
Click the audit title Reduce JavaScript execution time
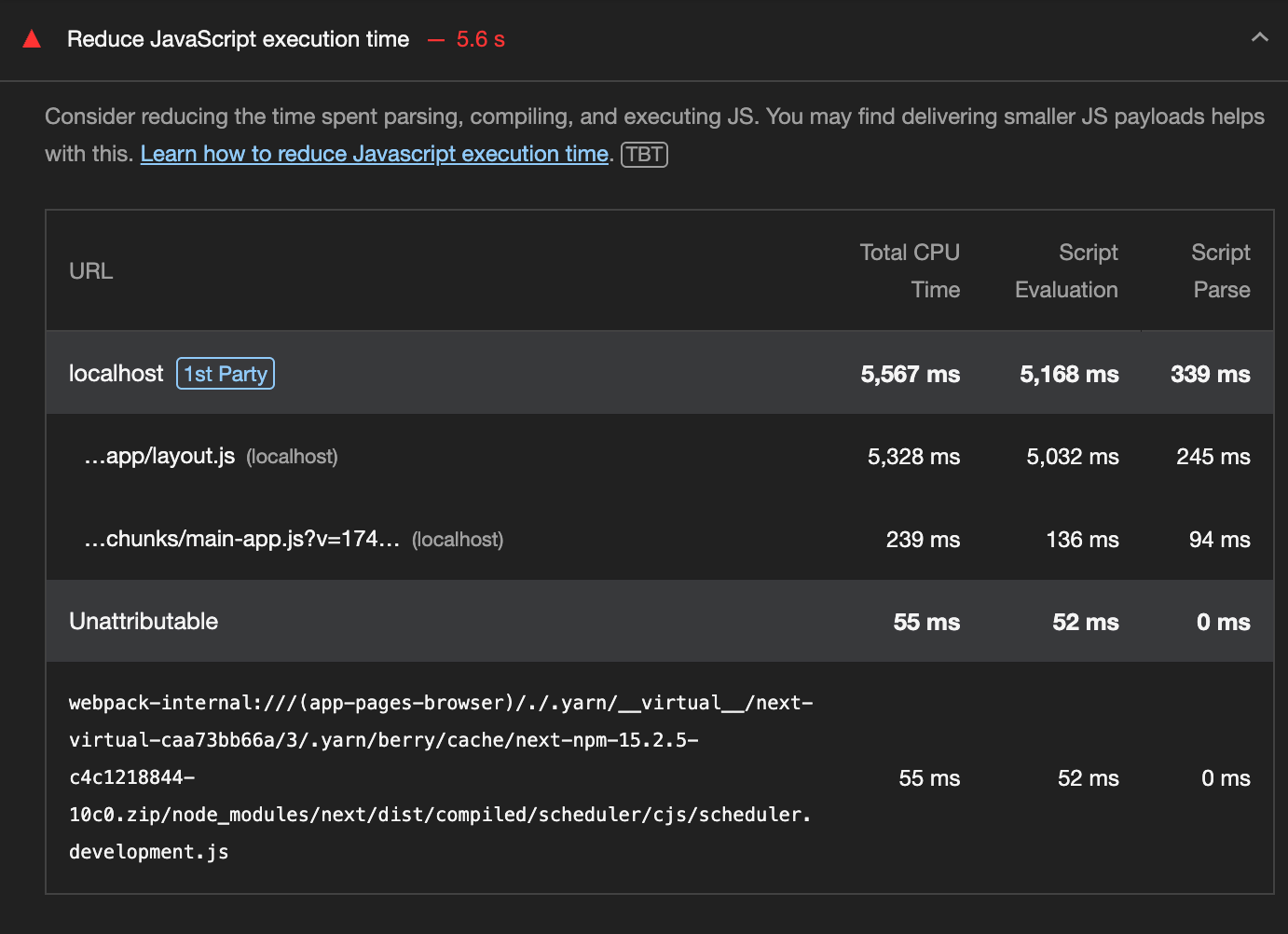tap(238, 39)
